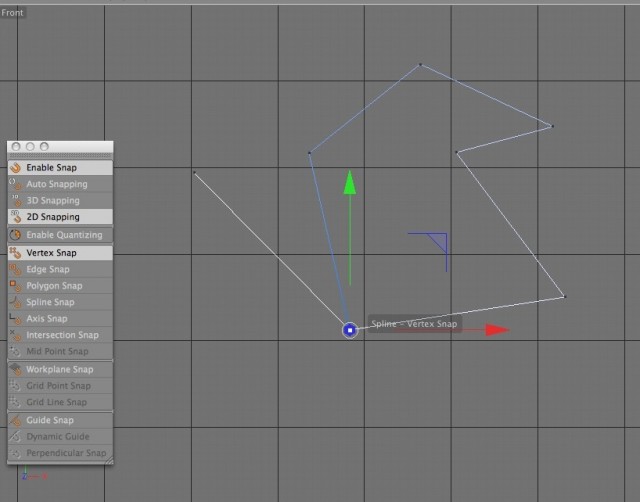Click the Vertex Snap icon
This screenshot has height=502, width=640.
coord(16,253)
